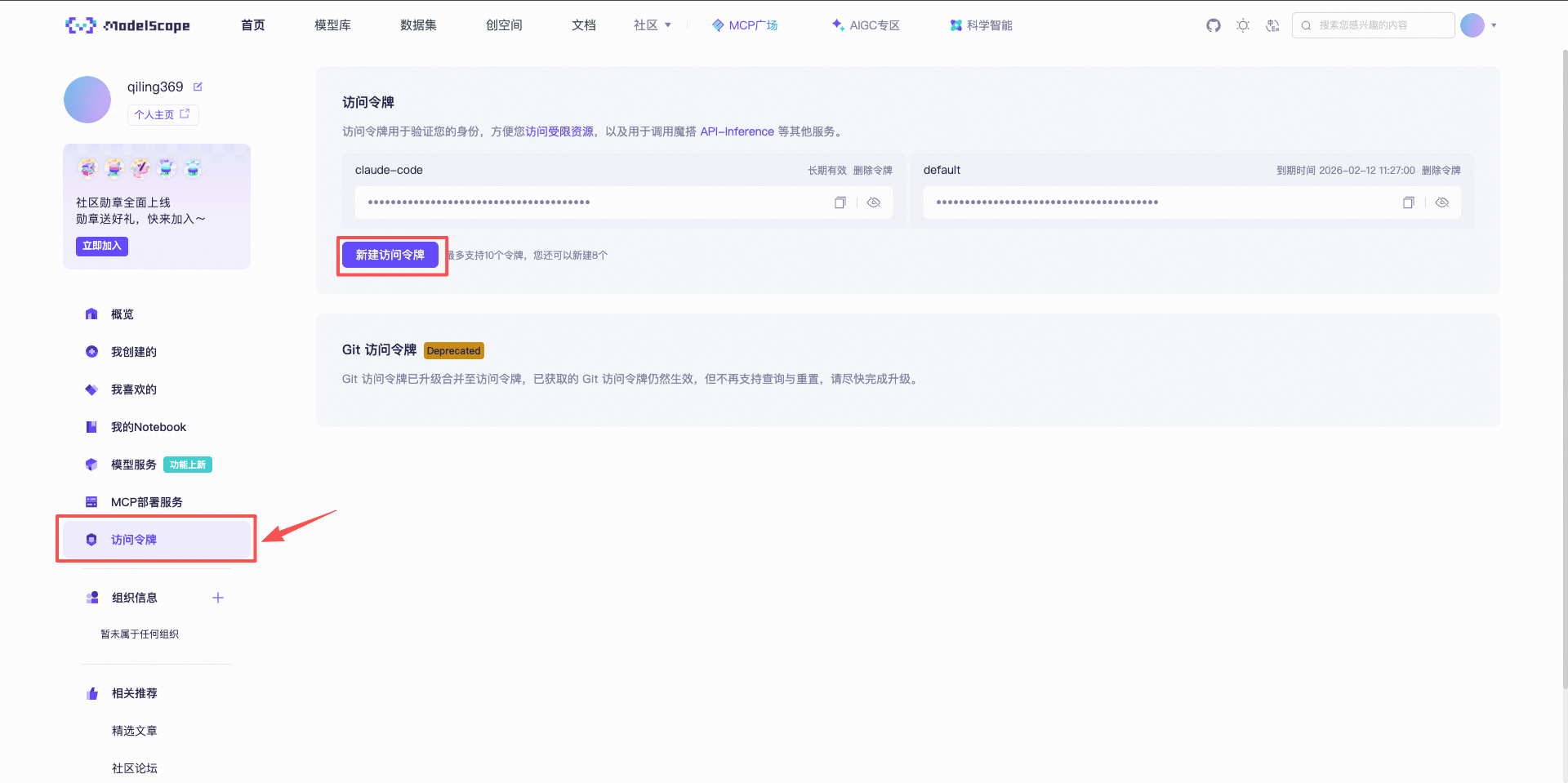Reveal the claude-code token with the eye icon
Image resolution: width=1568 pixels, height=783 pixels.
874,202
